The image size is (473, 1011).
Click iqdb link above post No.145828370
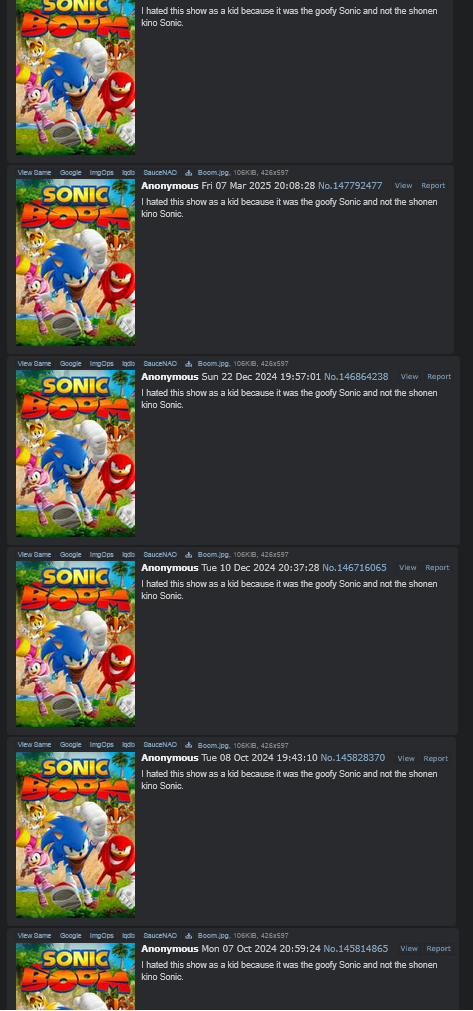click(129, 745)
